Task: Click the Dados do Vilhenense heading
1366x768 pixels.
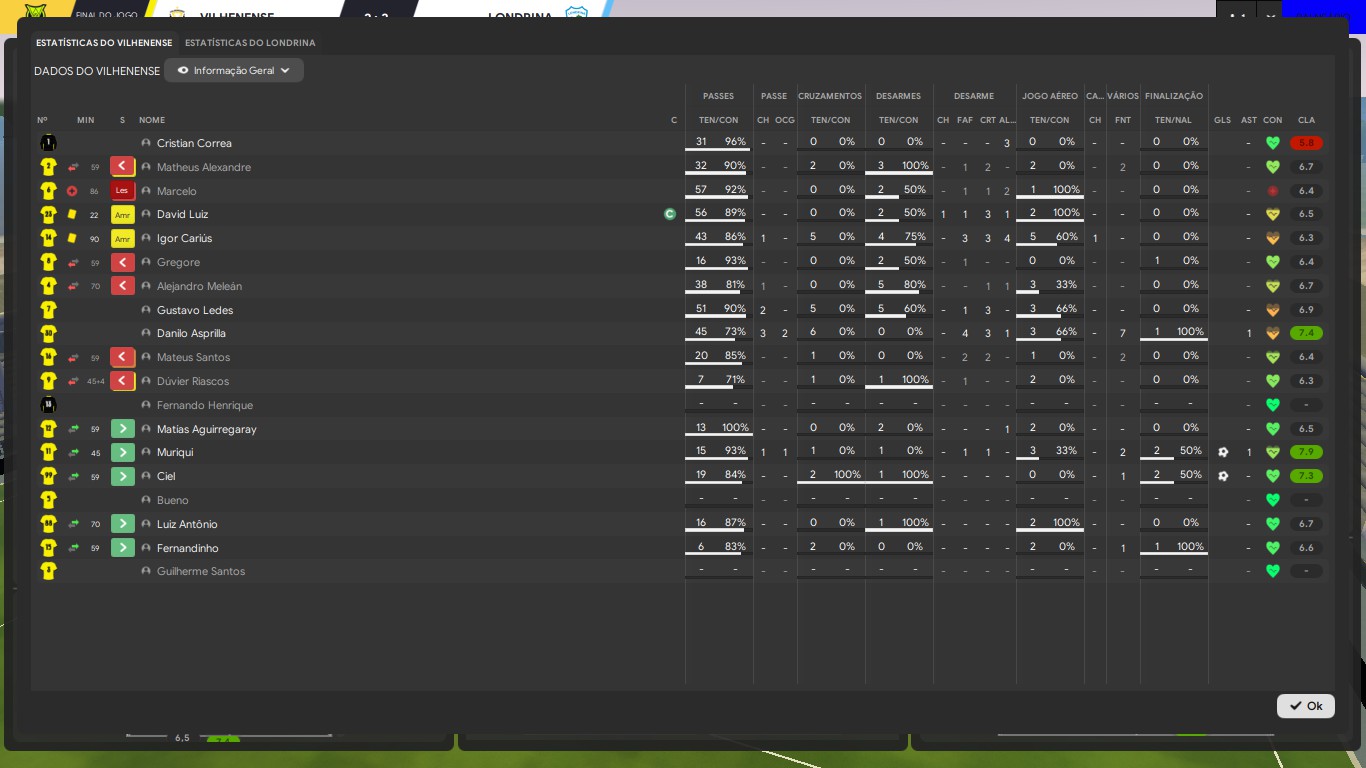Action: 96,71
